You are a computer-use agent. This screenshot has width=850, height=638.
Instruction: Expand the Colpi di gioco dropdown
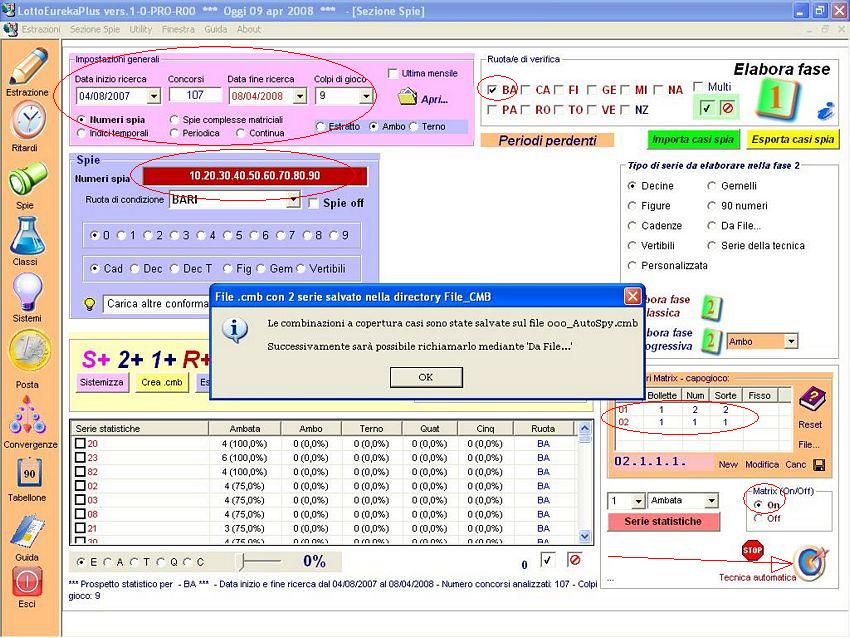pyautogui.click(x=366, y=96)
